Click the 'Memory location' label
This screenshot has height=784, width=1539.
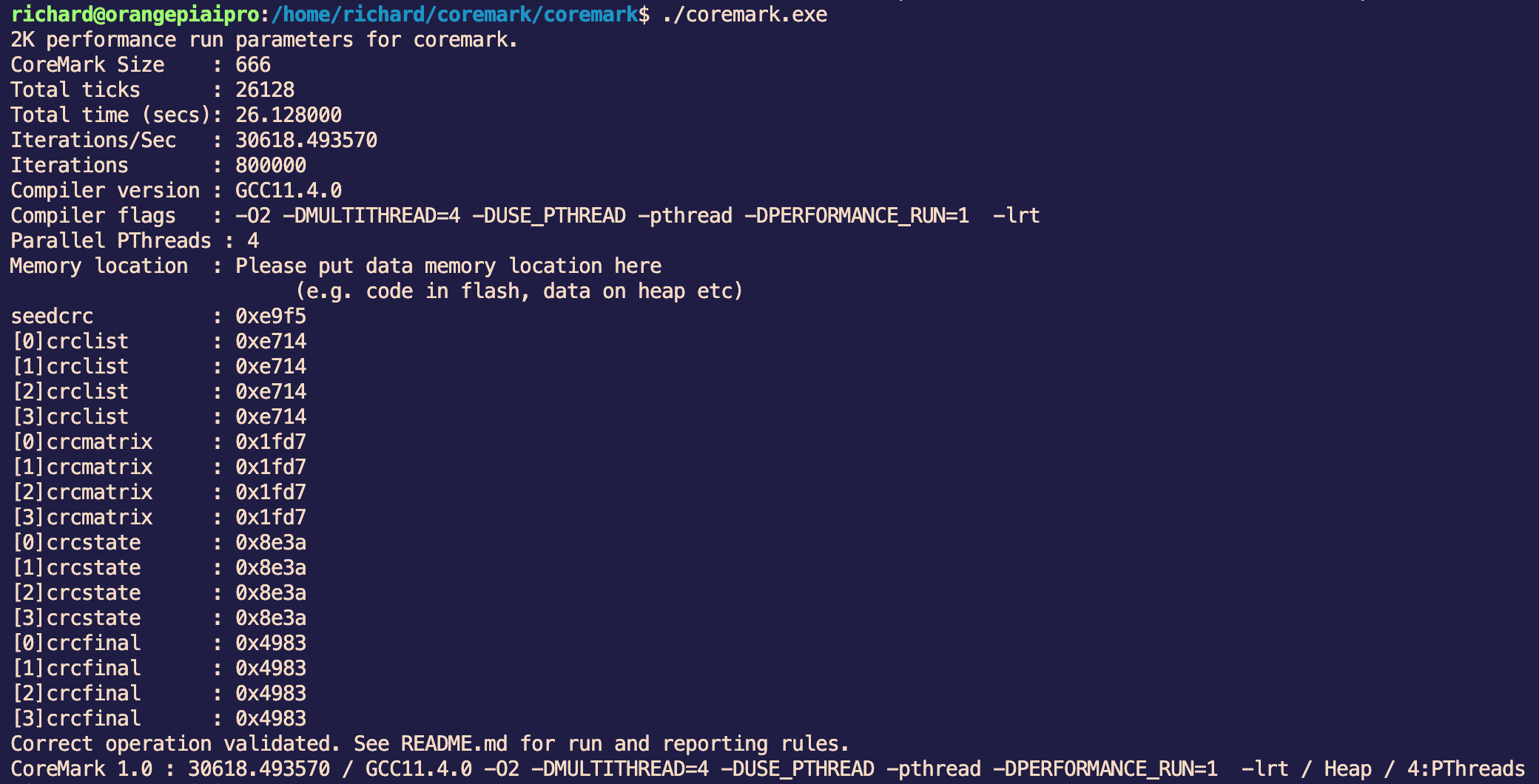coord(99,266)
